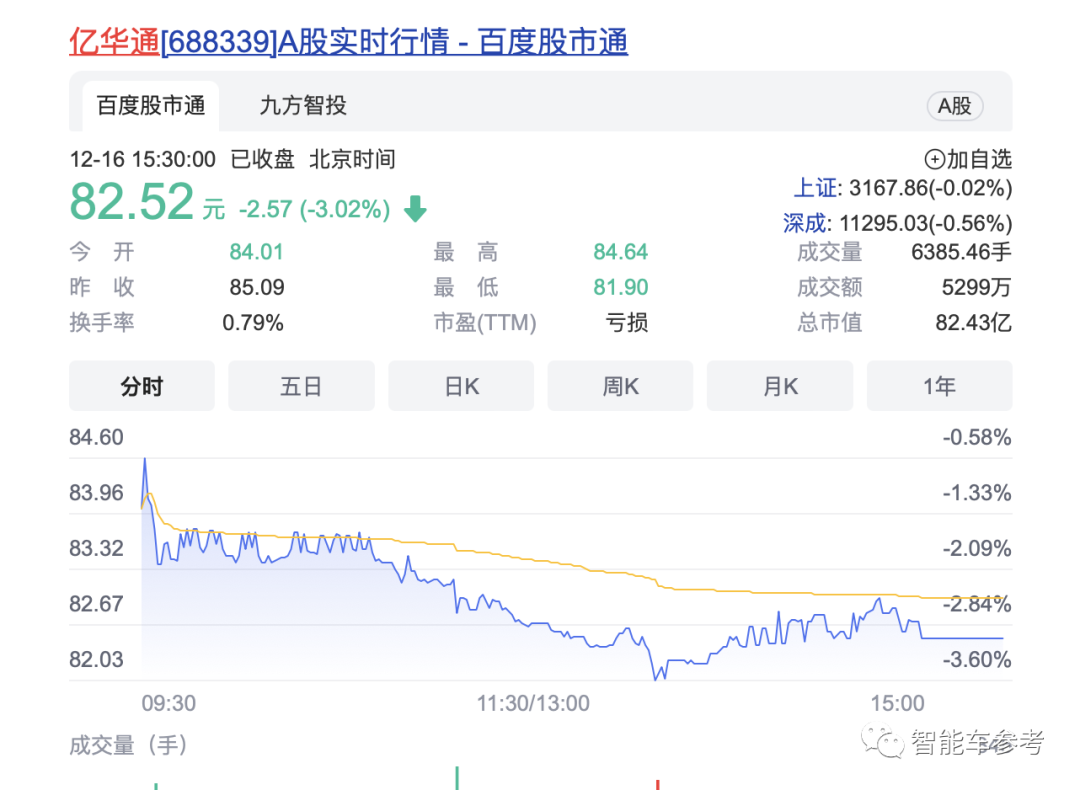Click the 83.32 y-axis price label
The image size is (1080, 790).
pos(96,548)
